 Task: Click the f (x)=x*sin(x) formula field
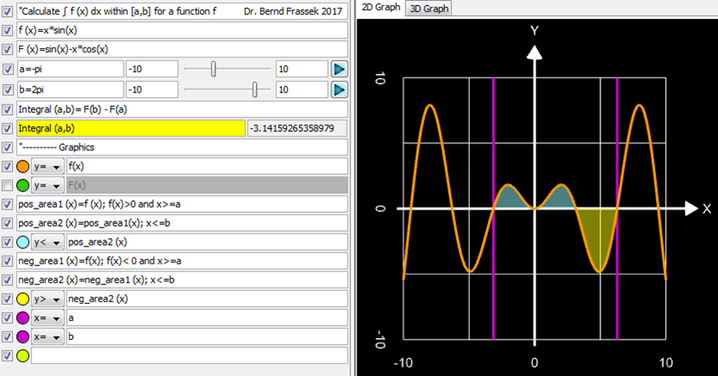point(182,30)
